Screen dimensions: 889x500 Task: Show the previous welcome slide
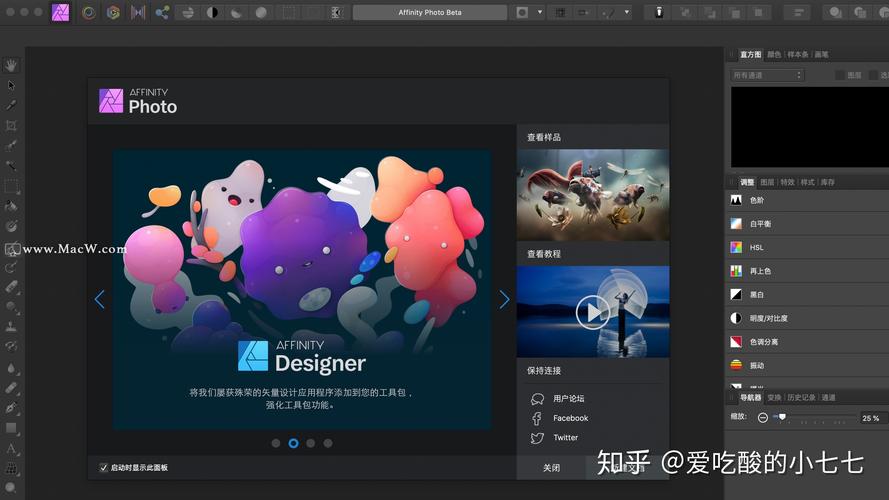coord(100,299)
